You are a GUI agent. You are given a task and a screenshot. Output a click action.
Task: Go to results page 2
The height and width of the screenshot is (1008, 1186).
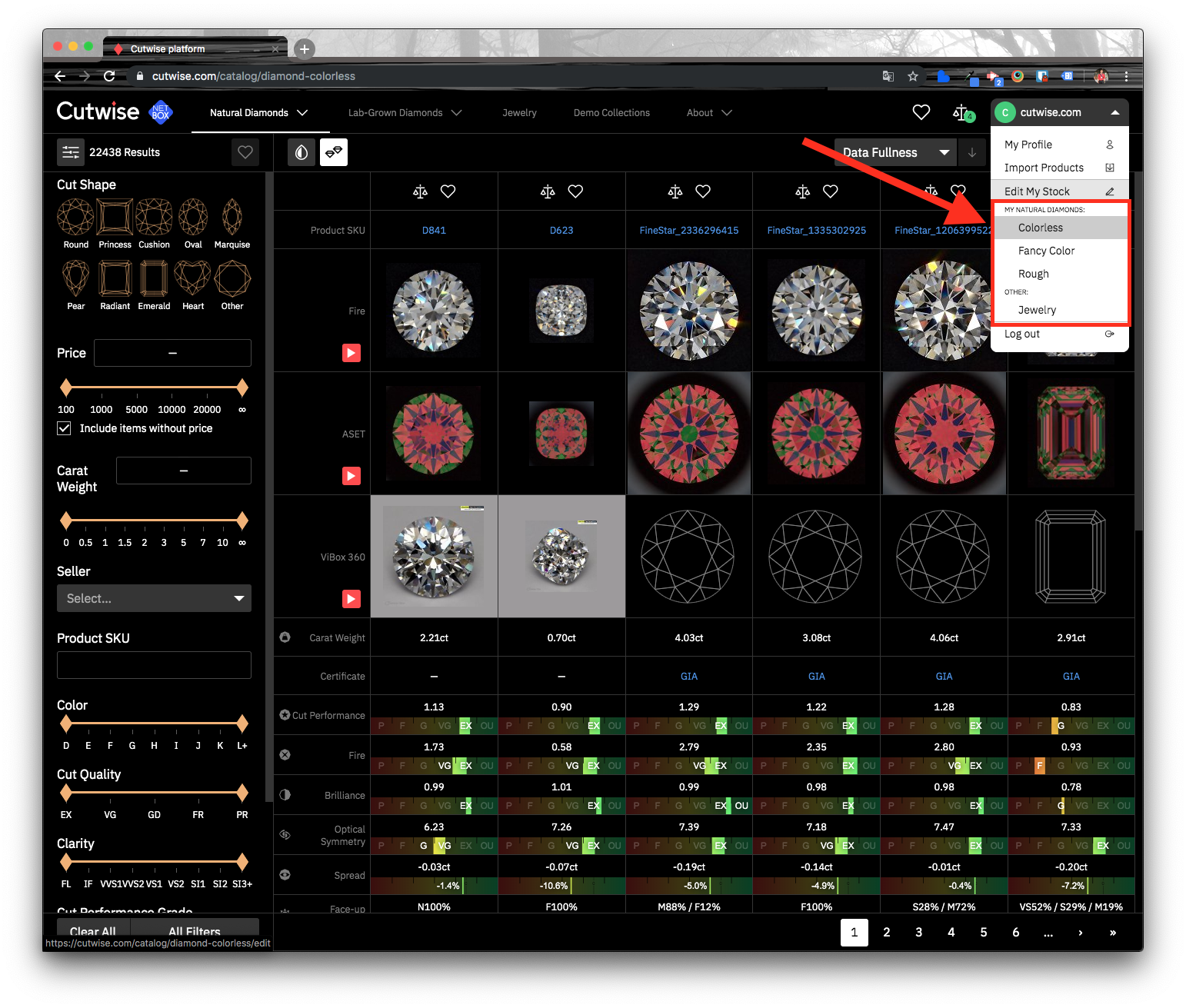click(x=887, y=932)
